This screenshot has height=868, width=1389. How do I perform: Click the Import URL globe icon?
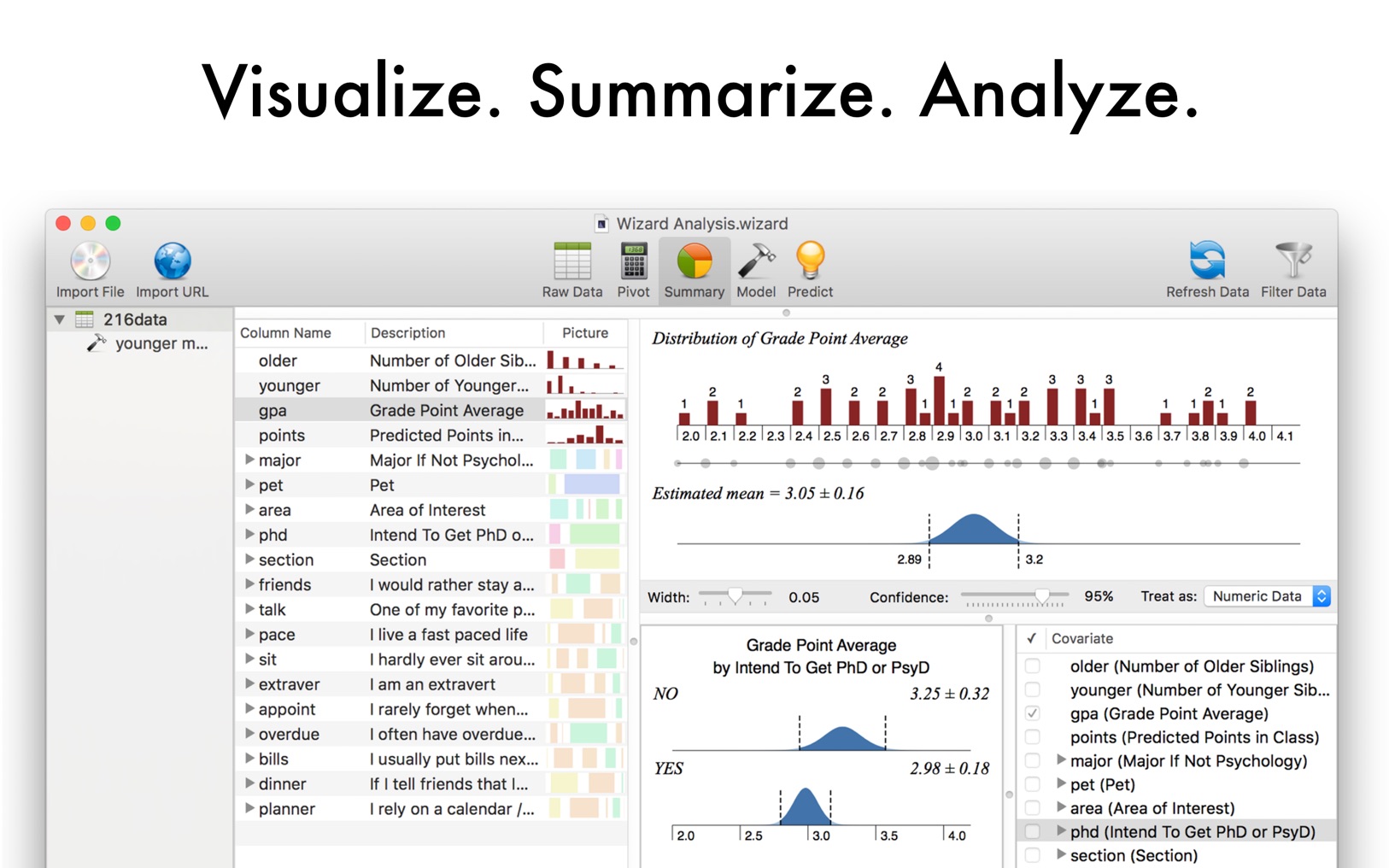[x=172, y=261]
